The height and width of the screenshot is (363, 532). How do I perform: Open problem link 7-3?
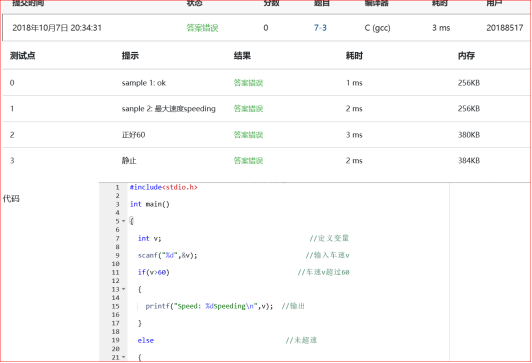tap(320, 28)
